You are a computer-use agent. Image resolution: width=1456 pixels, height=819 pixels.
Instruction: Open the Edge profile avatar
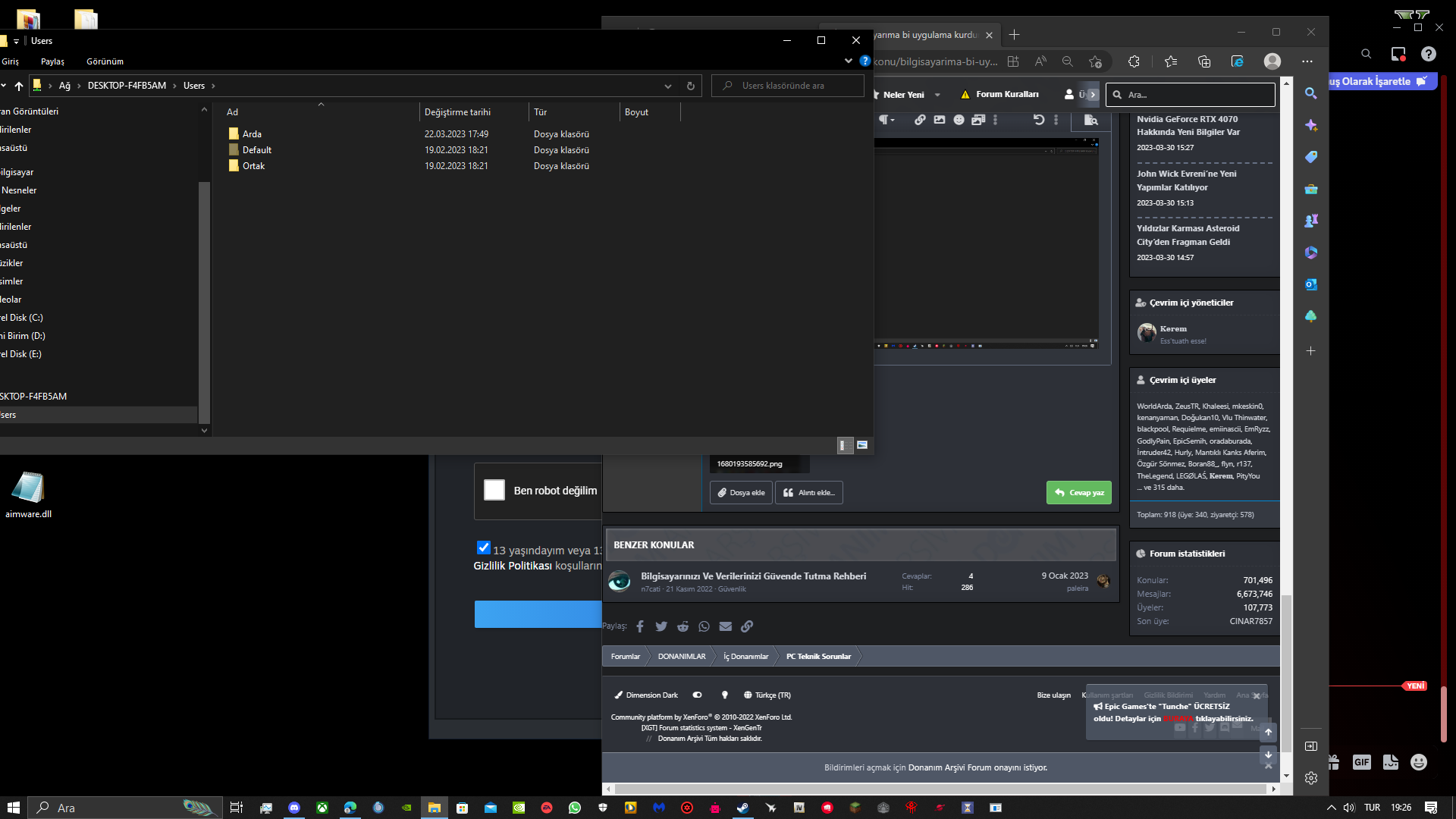(x=1272, y=61)
